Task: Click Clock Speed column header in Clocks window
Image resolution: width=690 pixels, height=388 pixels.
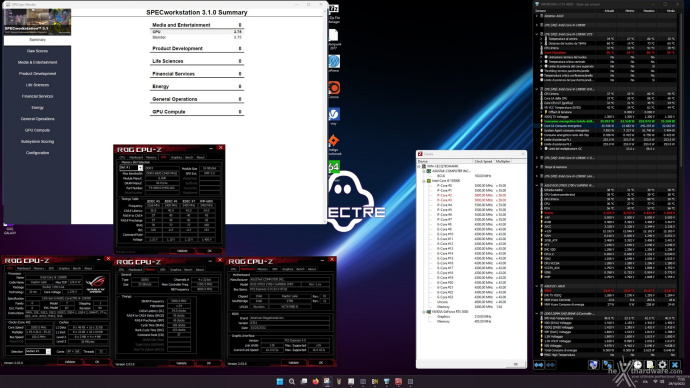Action: click(x=483, y=161)
